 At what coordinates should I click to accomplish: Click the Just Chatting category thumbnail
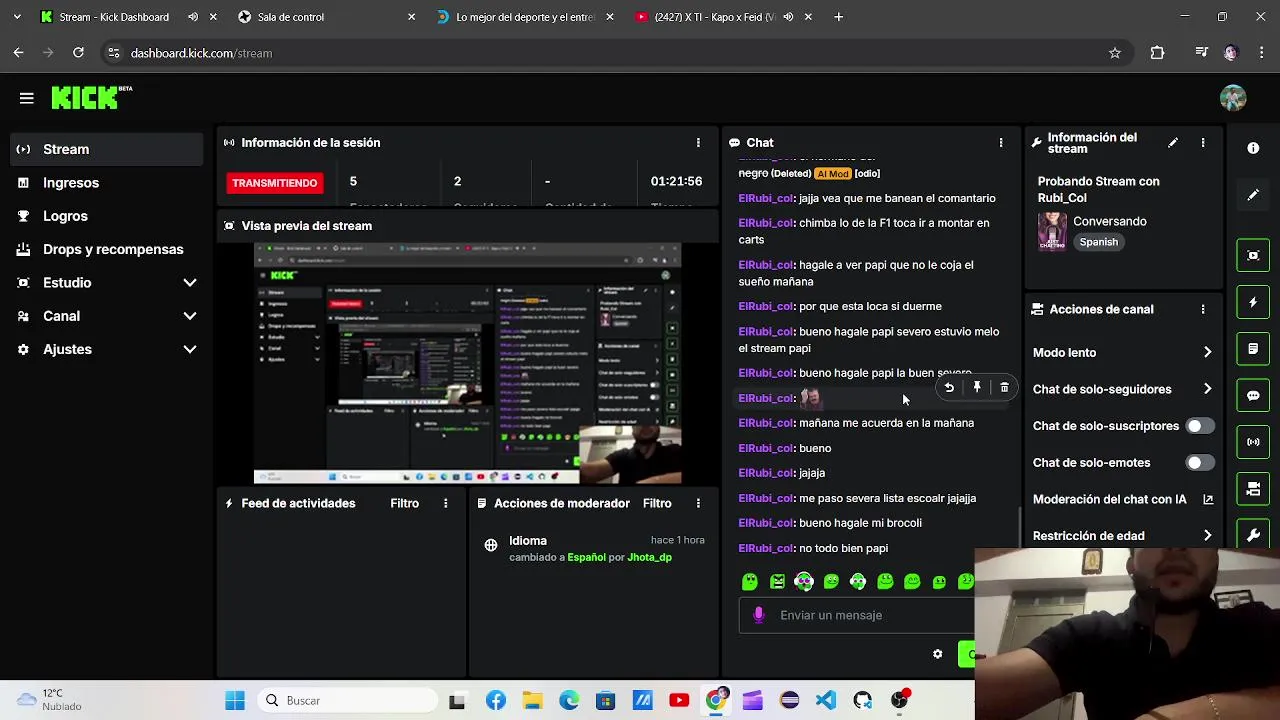(x=1052, y=232)
